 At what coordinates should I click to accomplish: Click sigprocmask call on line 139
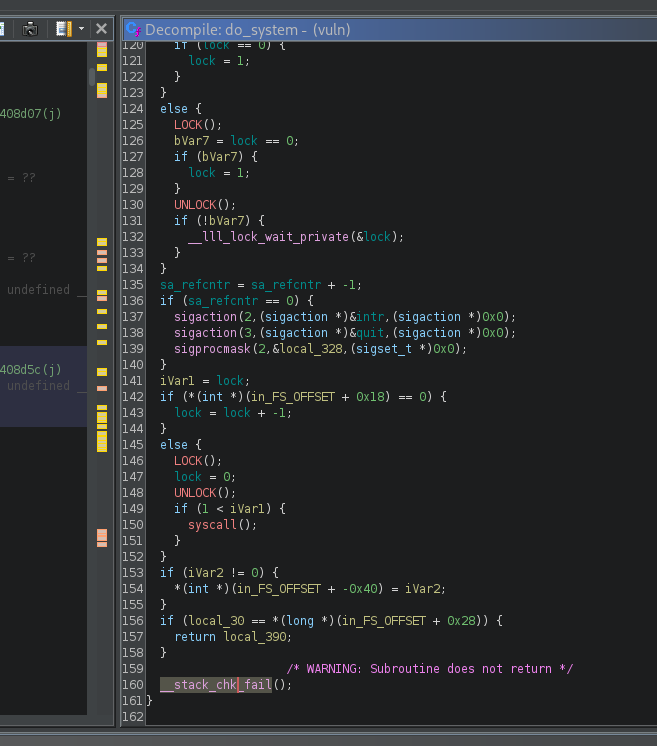pos(213,349)
